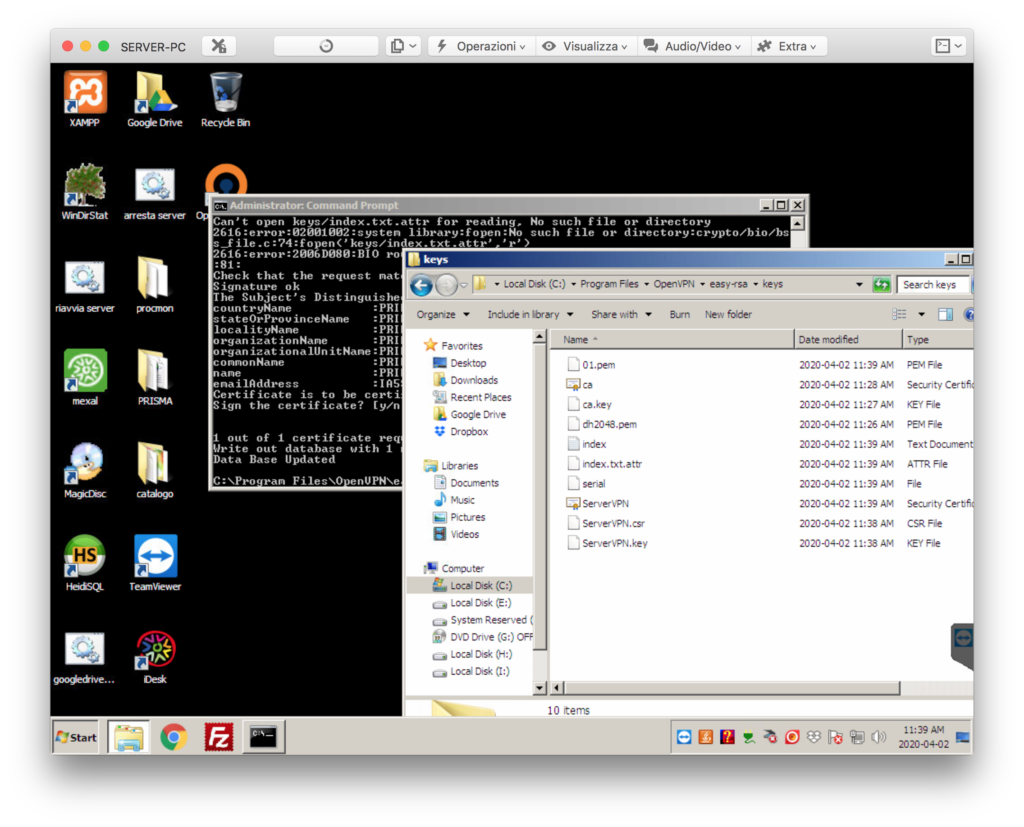Screen dimensions: 1024x827
Task: Launch HeidiSQL from the desktop
Action: click(85, 563)
